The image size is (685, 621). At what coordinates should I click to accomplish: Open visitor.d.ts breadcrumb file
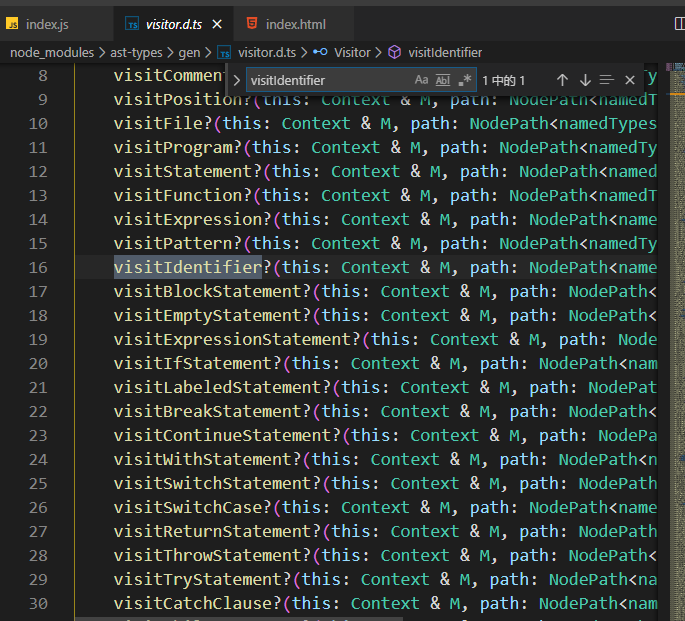click(x=267, y=53)
